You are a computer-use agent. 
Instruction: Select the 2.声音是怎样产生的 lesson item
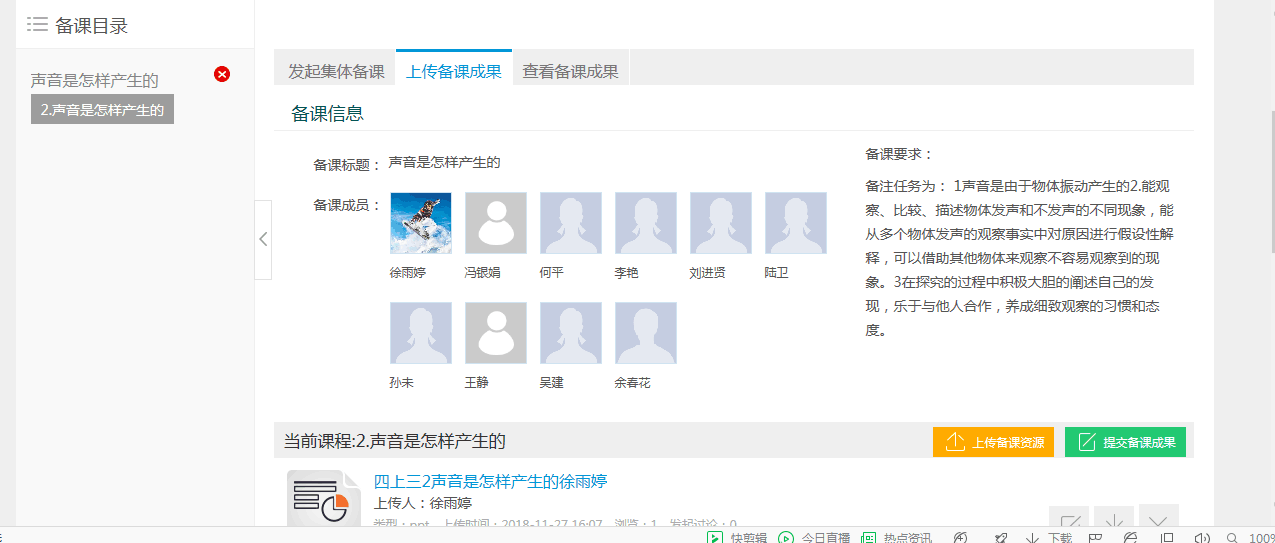102,110
